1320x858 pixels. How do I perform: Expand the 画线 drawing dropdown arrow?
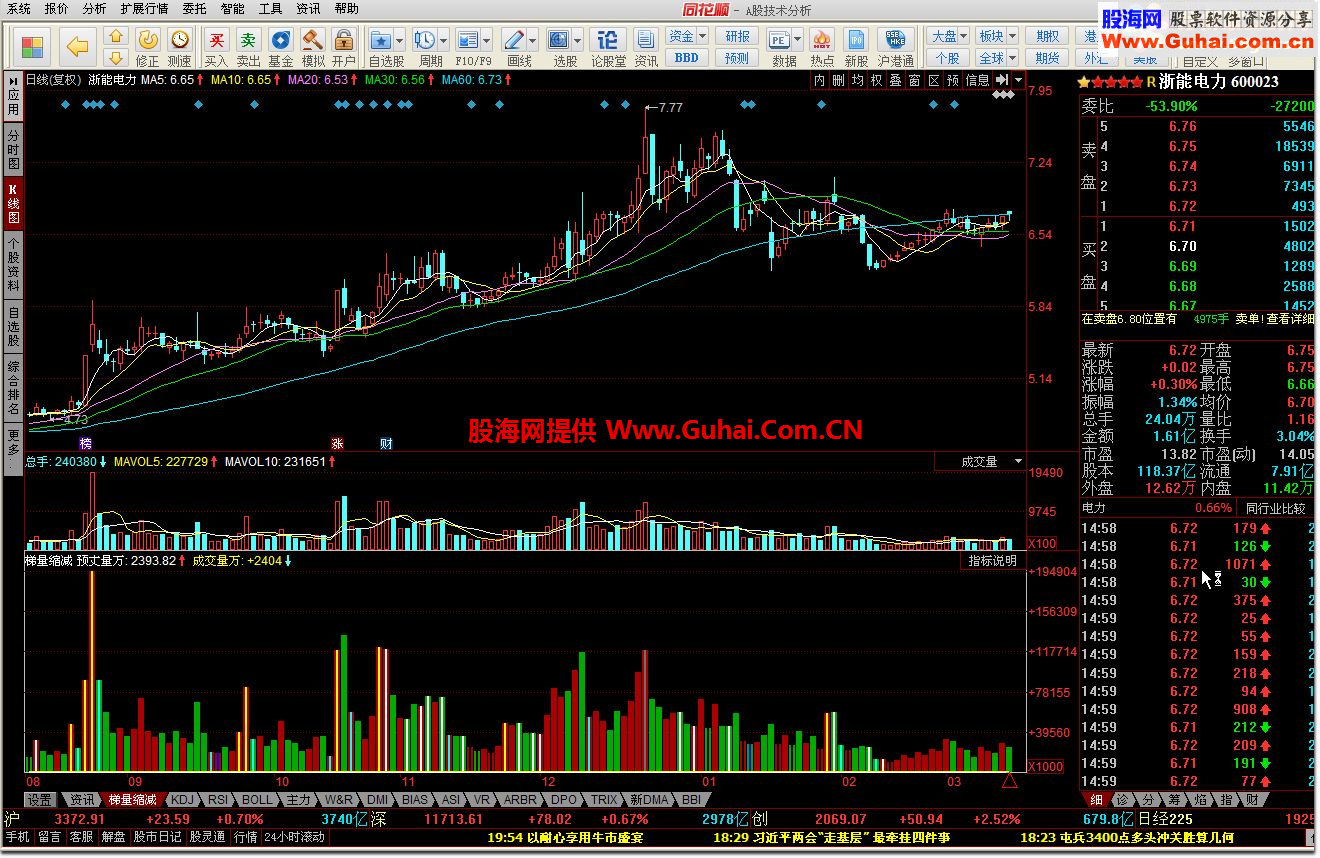(532, 40)
